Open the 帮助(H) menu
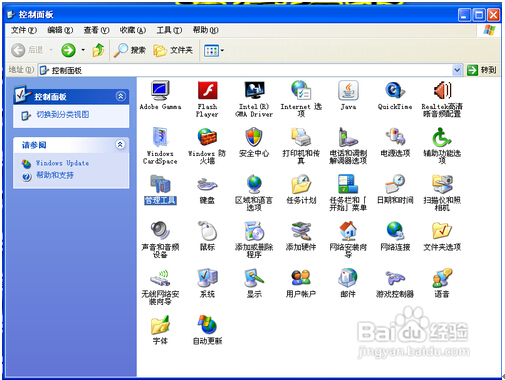505x380 pixels. 206,30
